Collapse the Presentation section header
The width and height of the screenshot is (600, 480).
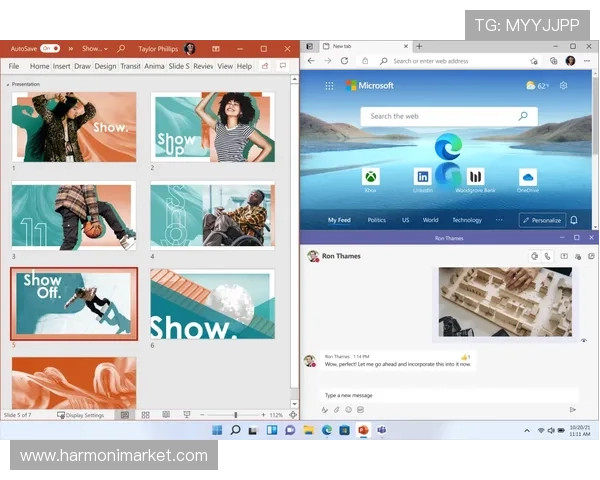point(9,85)
